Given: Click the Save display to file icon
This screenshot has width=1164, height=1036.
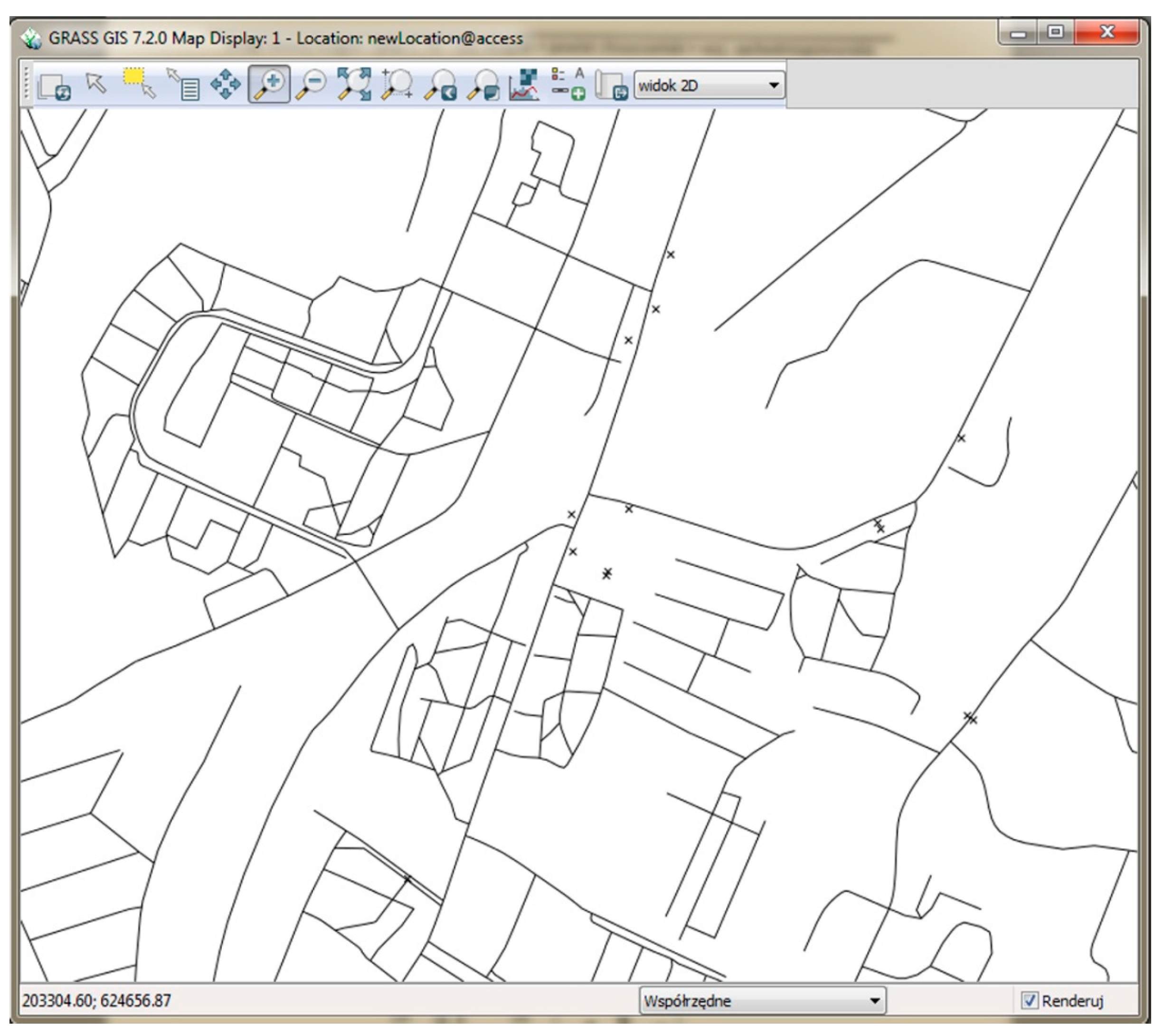Looking at the screenshot, I should pyautogui.click(x=611, y=85).
